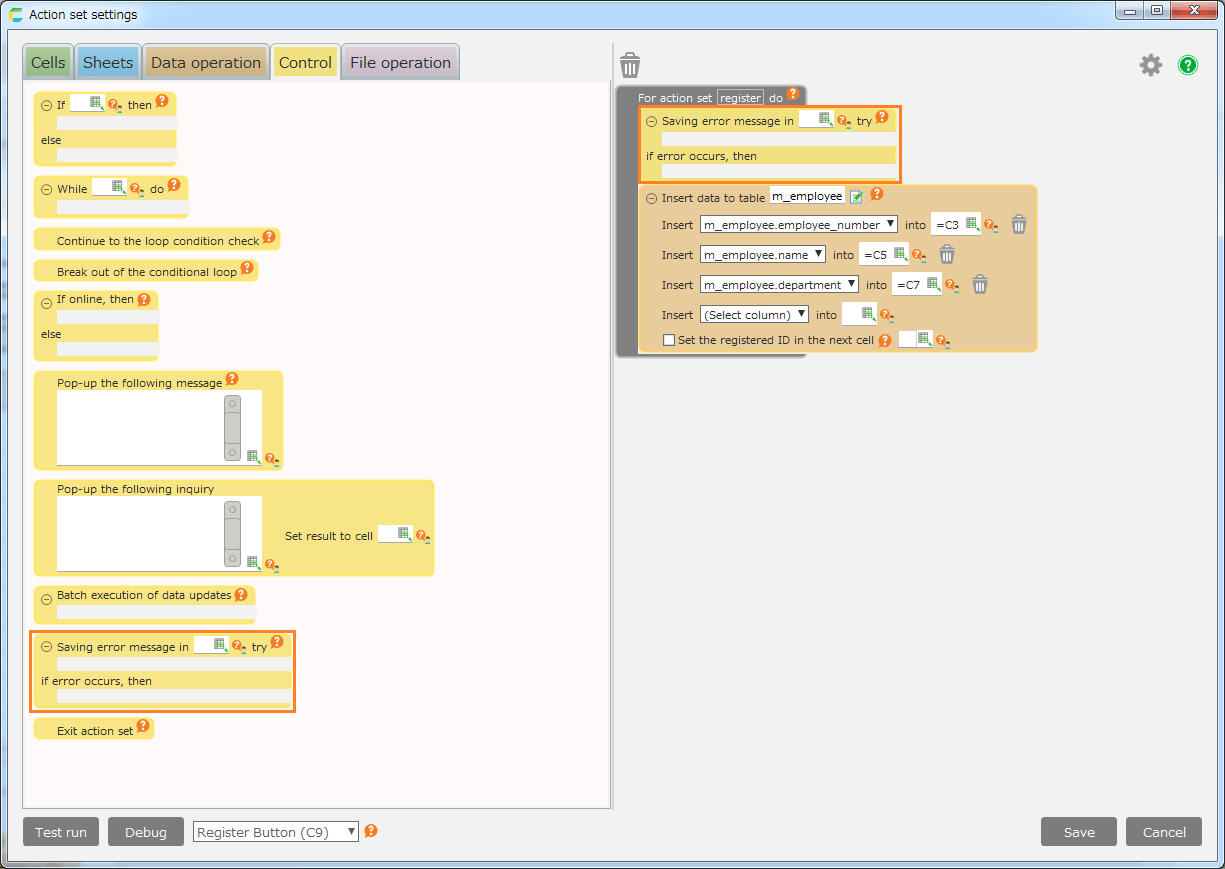Delete the m_employee.name insert row
The image size is (1225, 869).
pos(947,255)
